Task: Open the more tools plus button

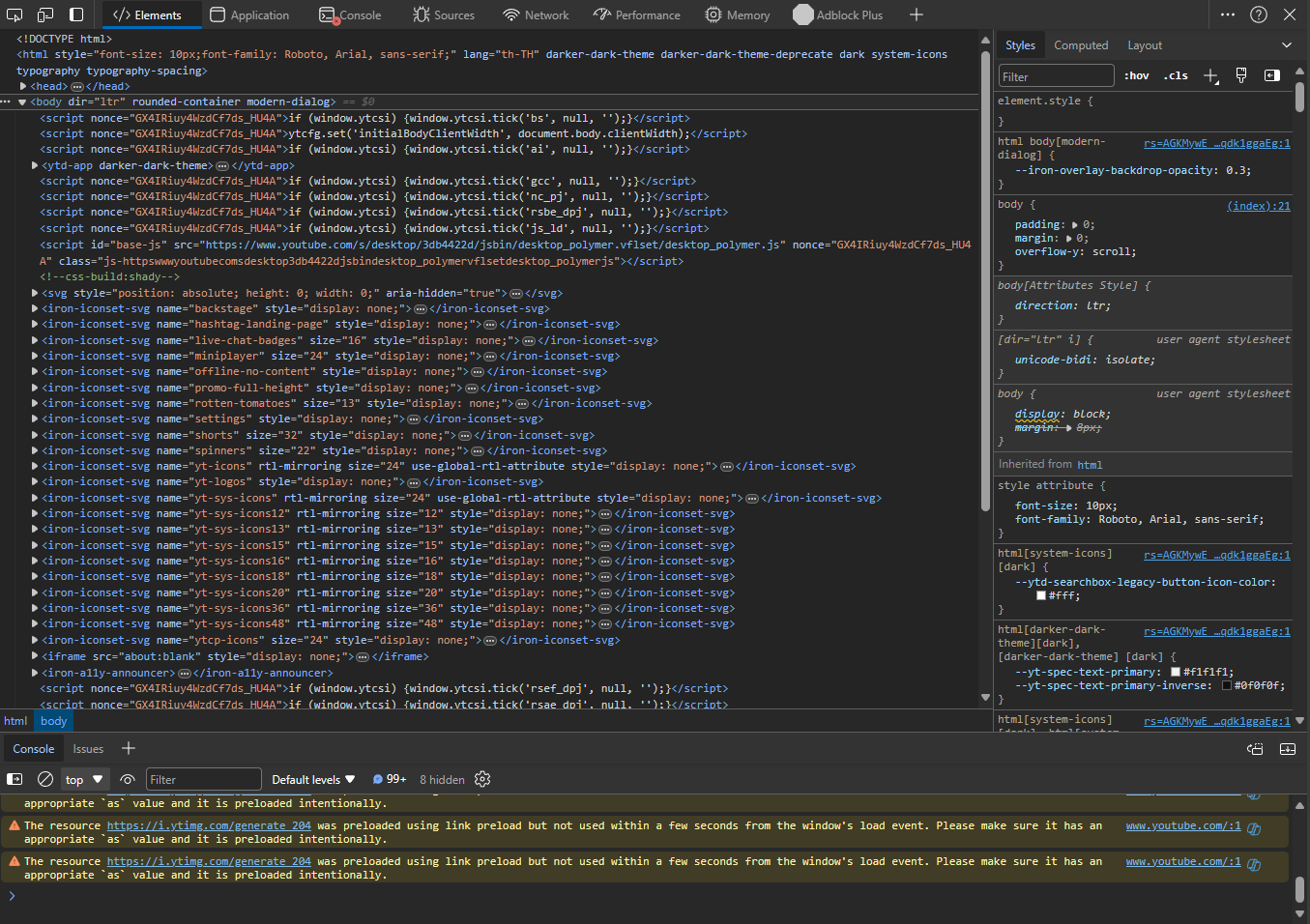Action: point(917,14)
